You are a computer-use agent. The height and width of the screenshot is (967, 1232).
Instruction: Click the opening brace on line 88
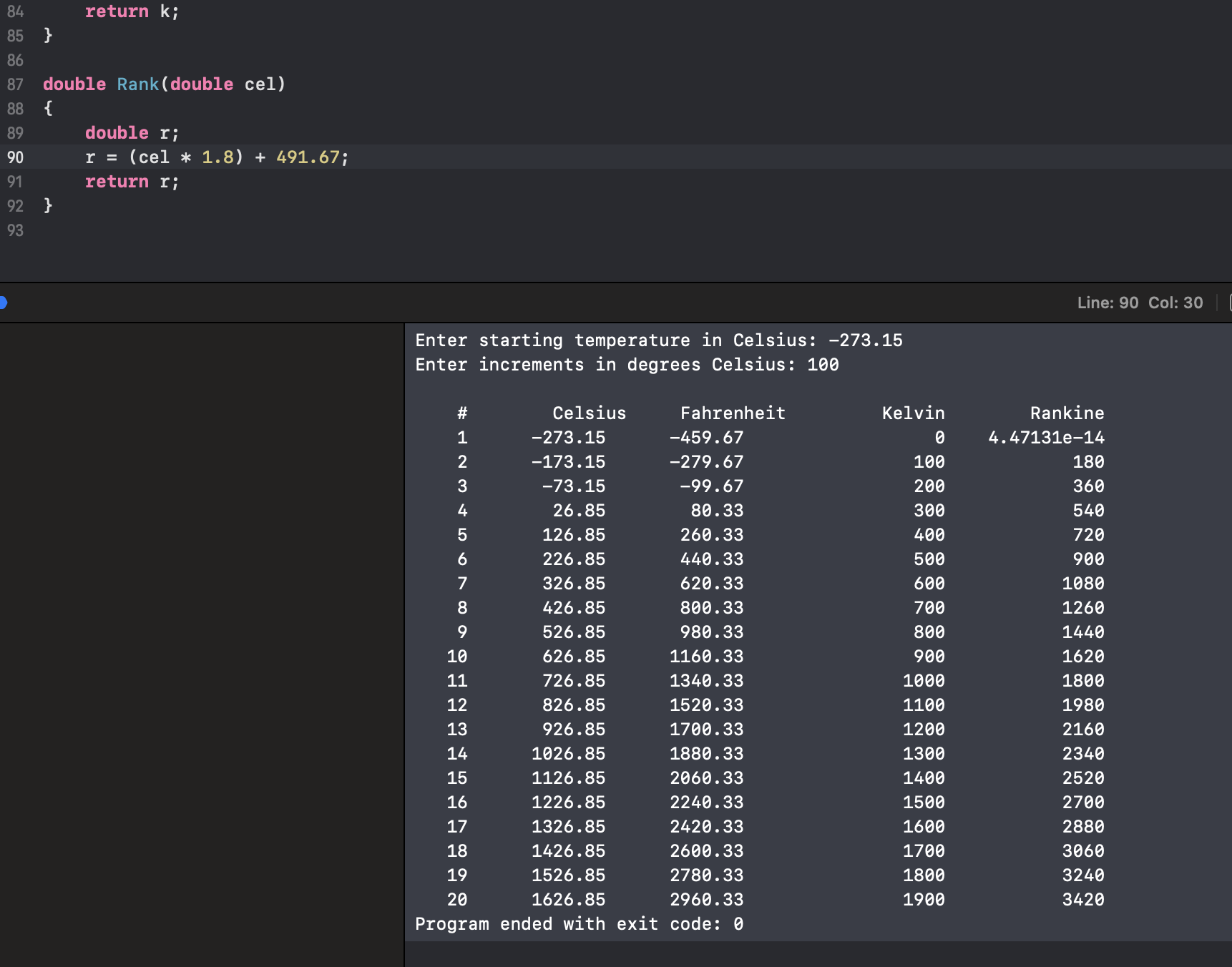pyautogui.click(x=48, y=109)
